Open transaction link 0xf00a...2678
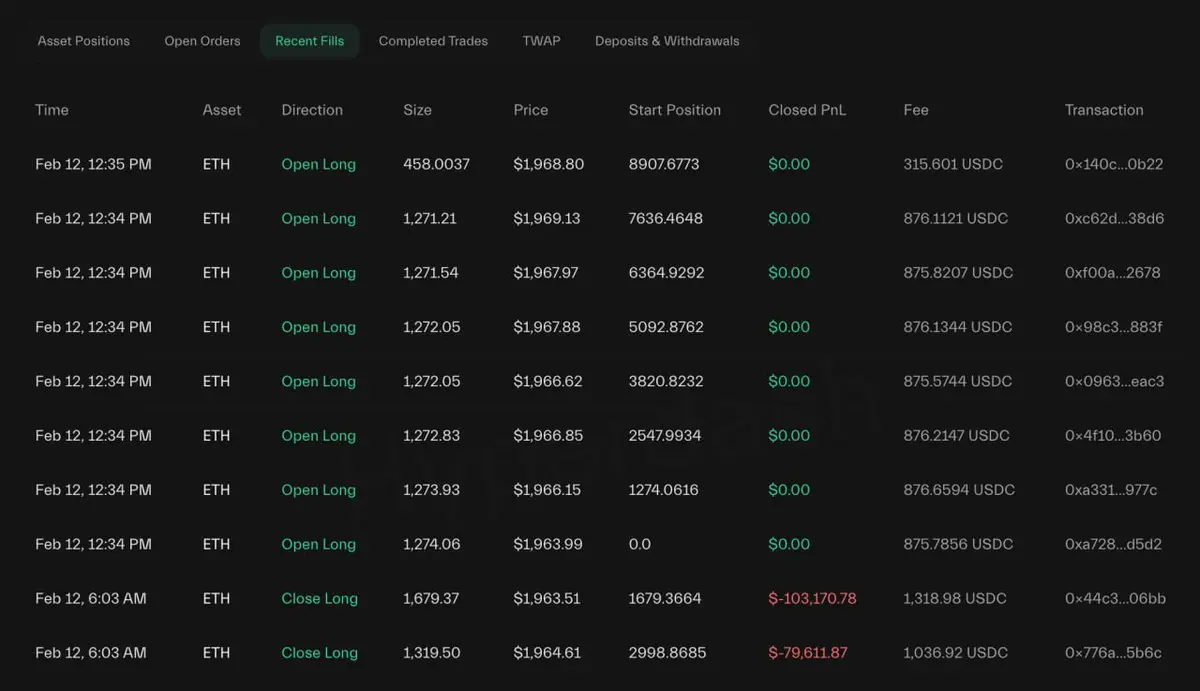This screenshot has height=691, width=1200. tap(1112, 272)
